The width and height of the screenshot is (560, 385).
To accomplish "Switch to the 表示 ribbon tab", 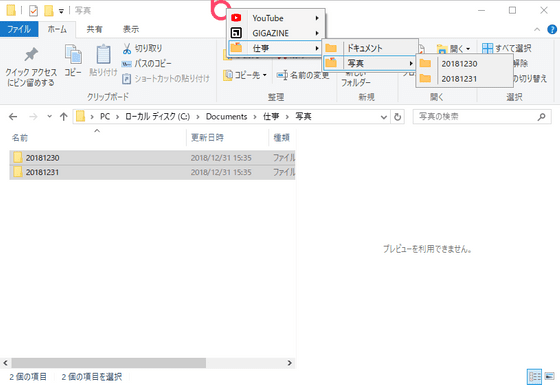I will point(131,29).
